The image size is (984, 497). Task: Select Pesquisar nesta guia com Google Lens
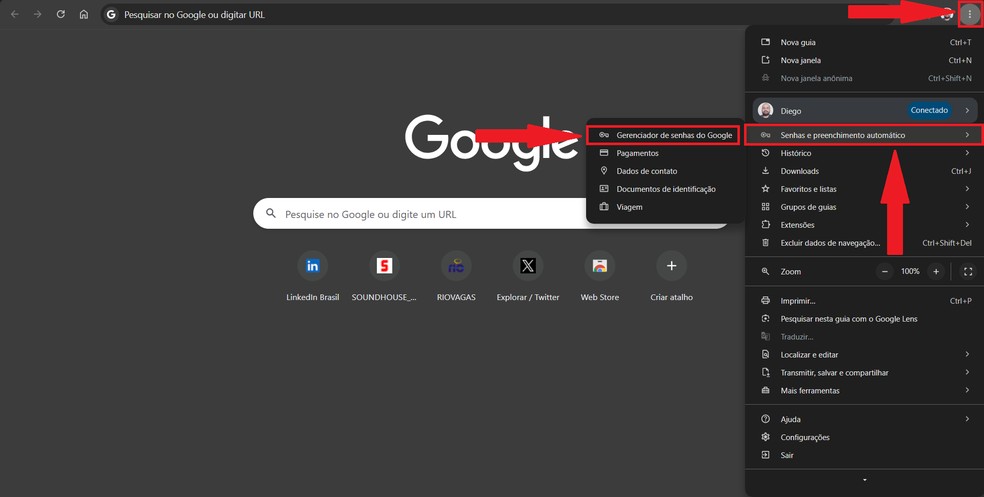[x=865, y=319]
